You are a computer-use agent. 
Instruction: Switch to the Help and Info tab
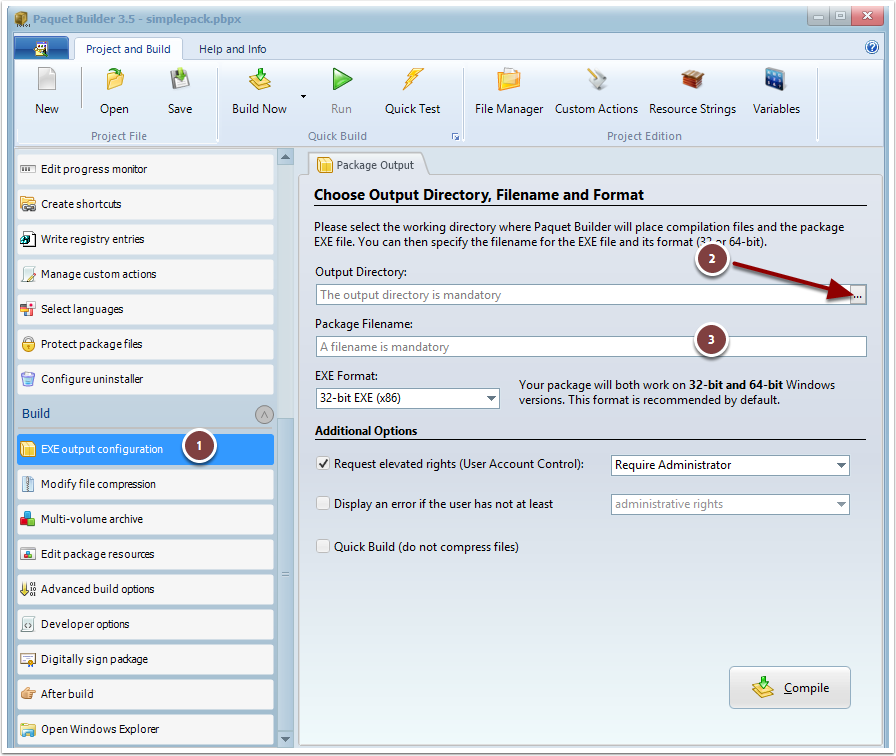click(x=232, y=49)
